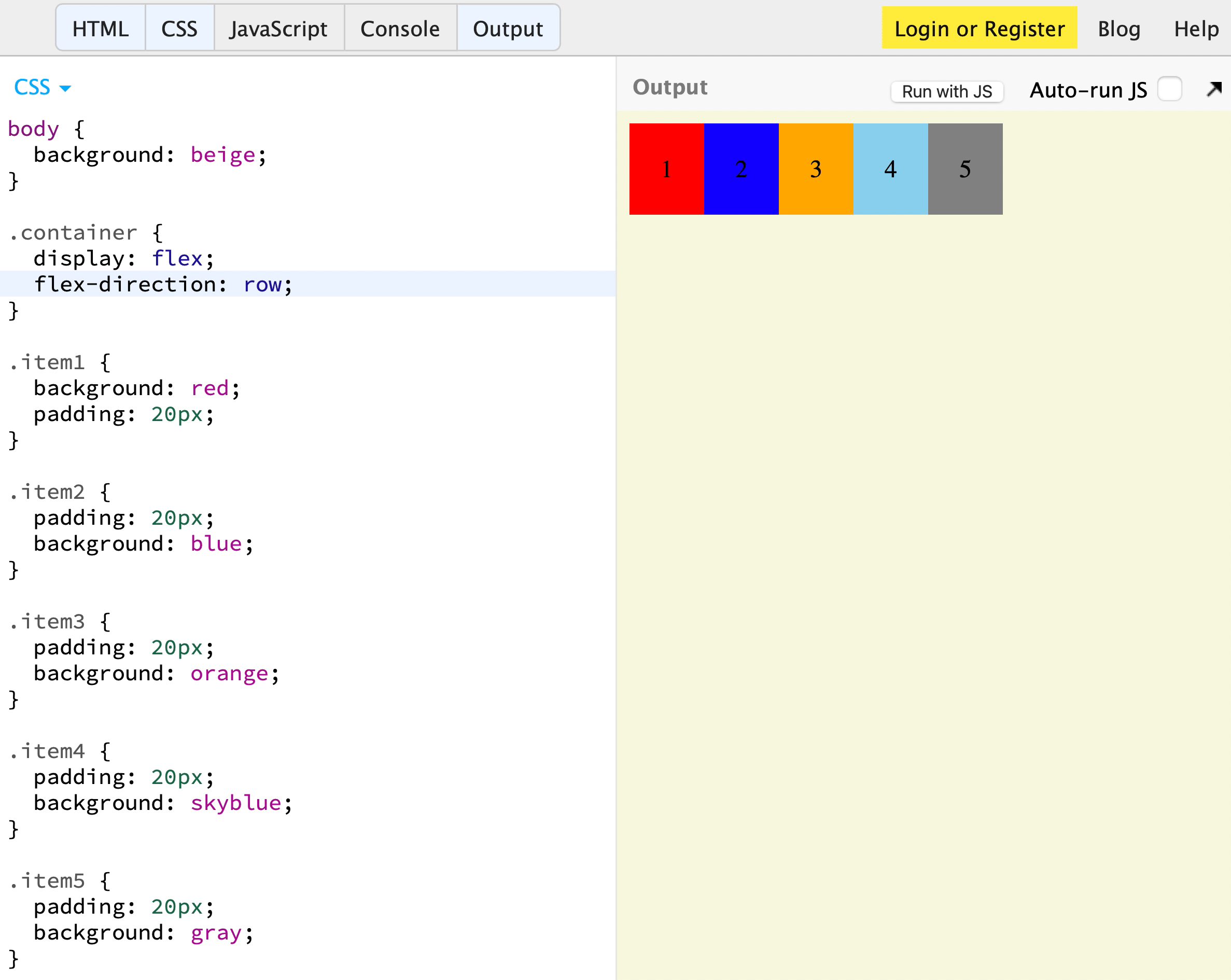Show the Console panel
The image size is (1231, 980).
tap(400, 29)
